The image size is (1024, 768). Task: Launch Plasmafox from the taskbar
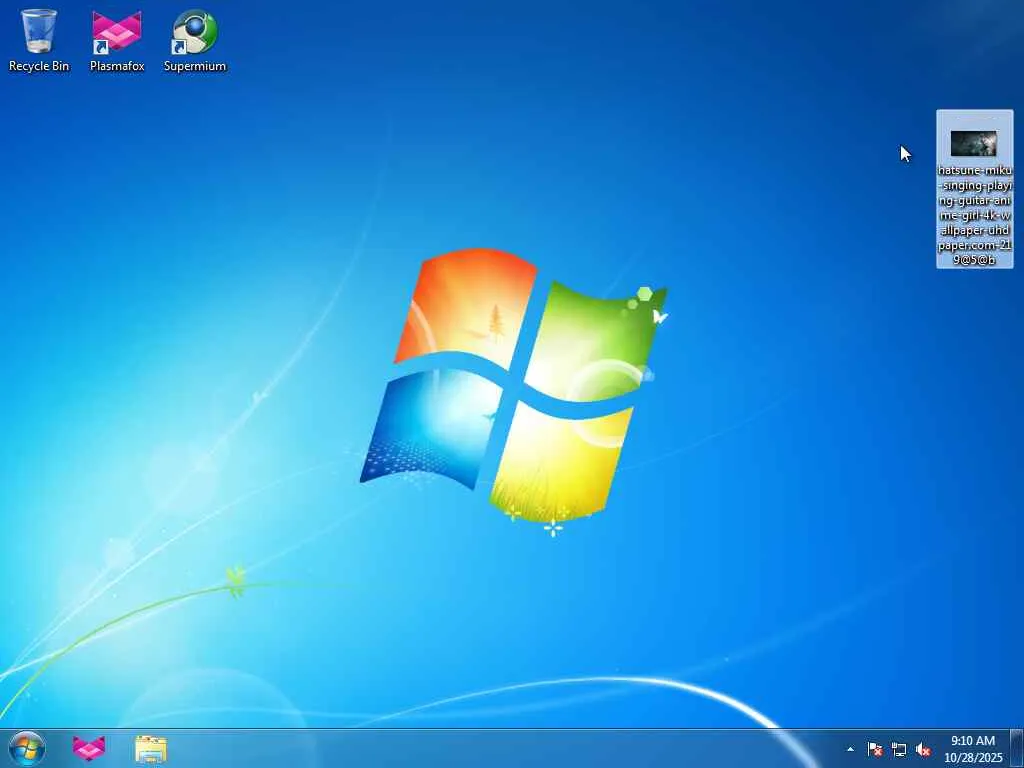coord(89,749)
